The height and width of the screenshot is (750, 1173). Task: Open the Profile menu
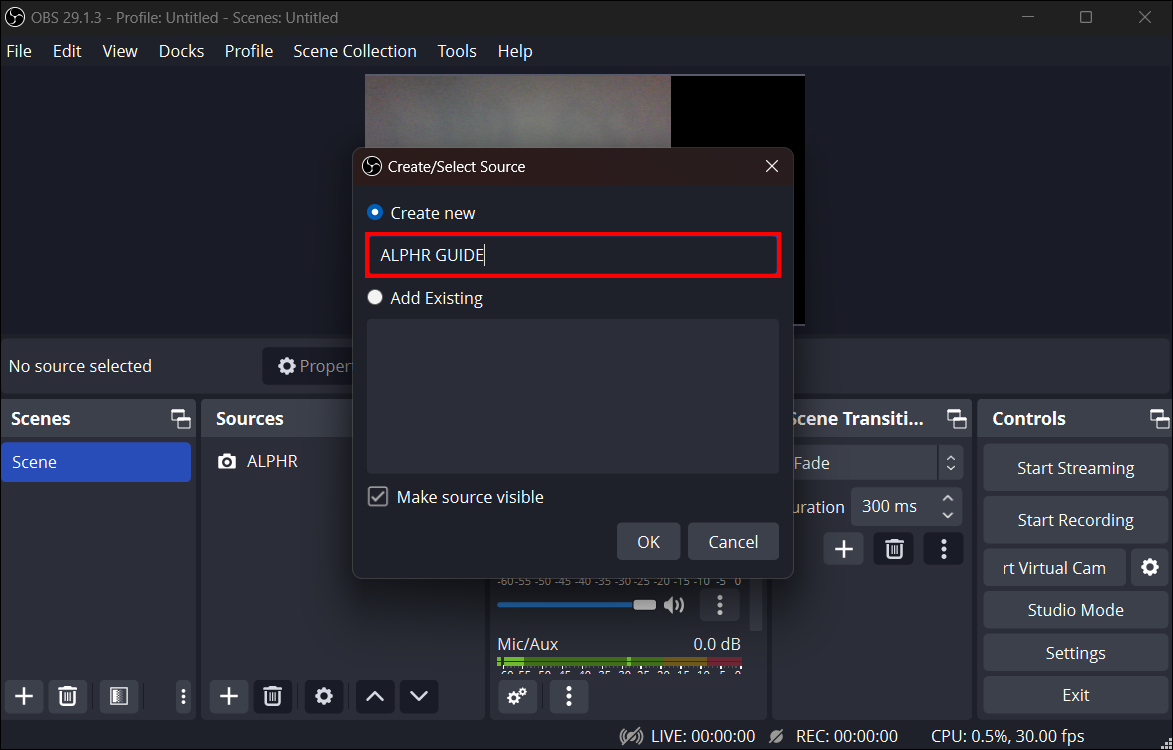point(248,51)
